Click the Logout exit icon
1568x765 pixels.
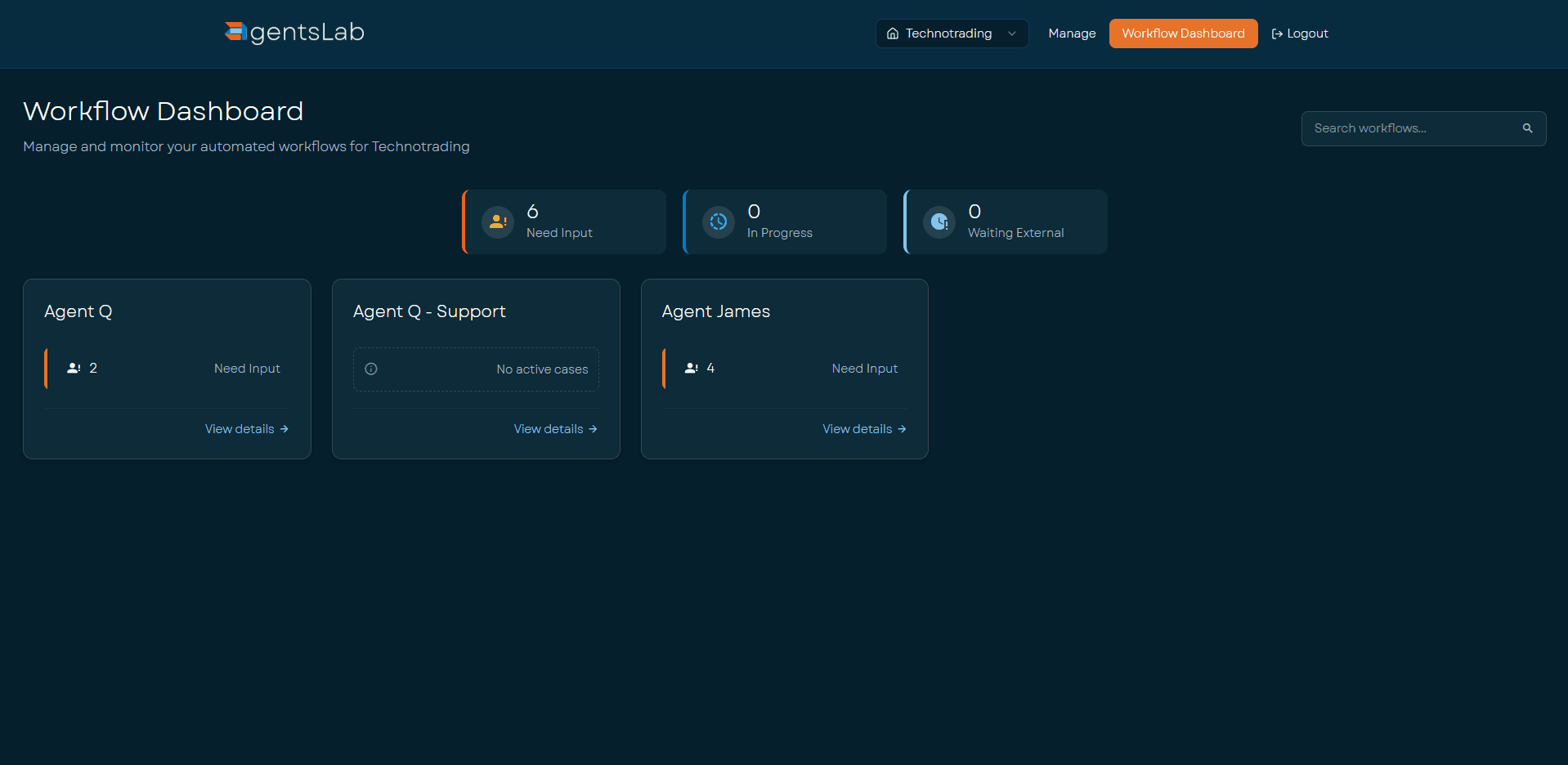pyautogui.click(x=1276, y=34)
